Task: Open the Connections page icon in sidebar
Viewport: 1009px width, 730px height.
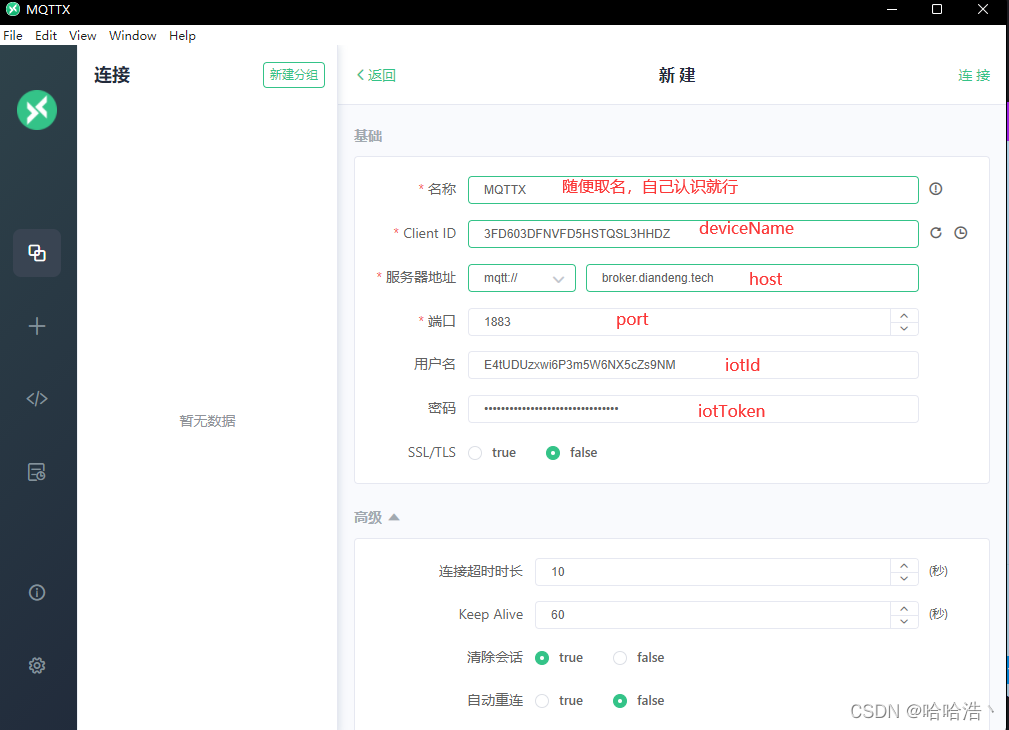Action: click(x=37, y=253)
